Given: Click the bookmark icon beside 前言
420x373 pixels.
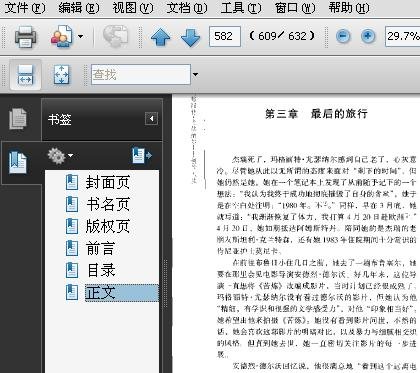Looking at the screenshot, I should tap(72, 248).
